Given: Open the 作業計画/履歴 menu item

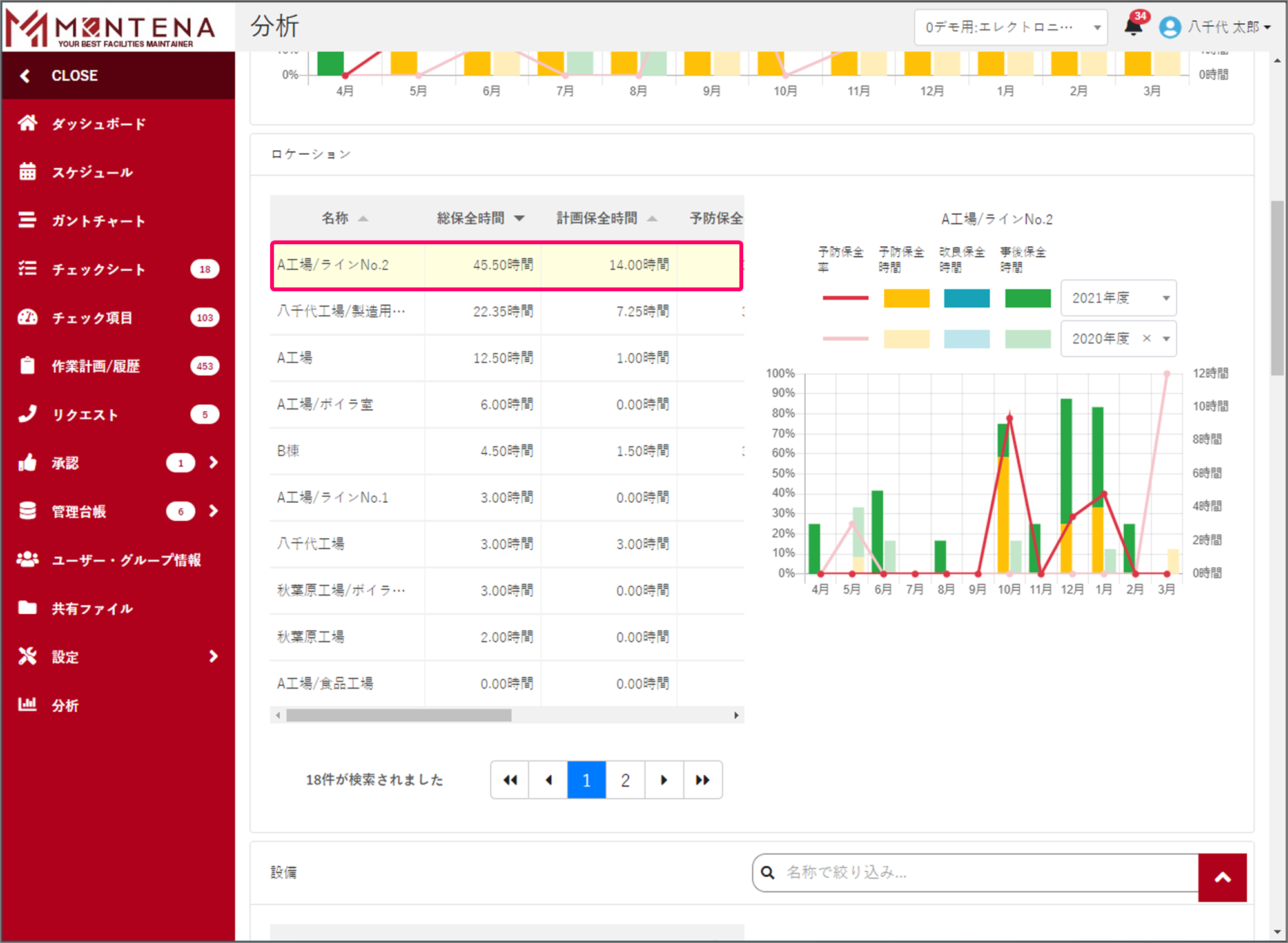Looking at the screenshot, I should point(95,366).
